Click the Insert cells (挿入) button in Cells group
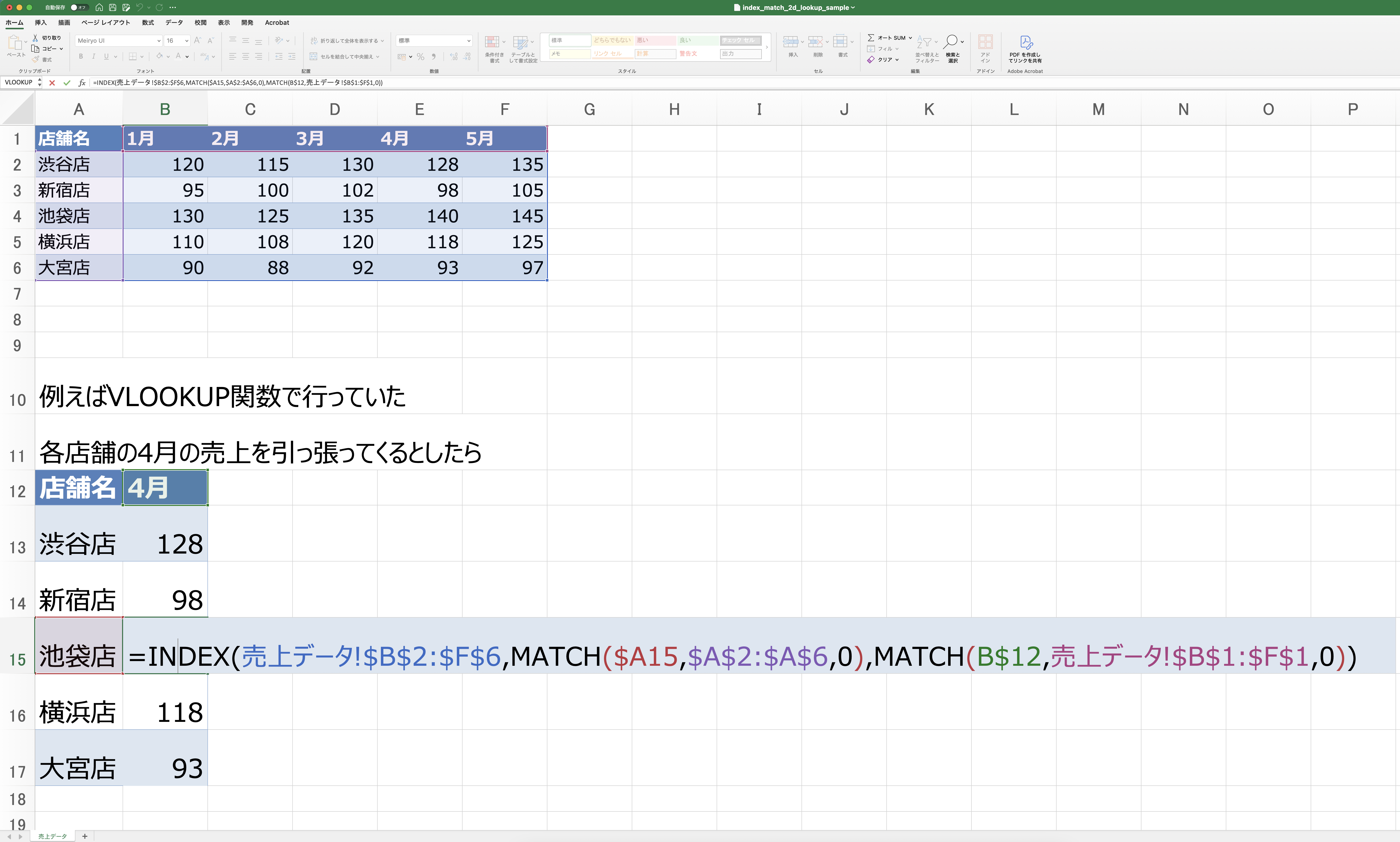 click(x=793, y=46)
